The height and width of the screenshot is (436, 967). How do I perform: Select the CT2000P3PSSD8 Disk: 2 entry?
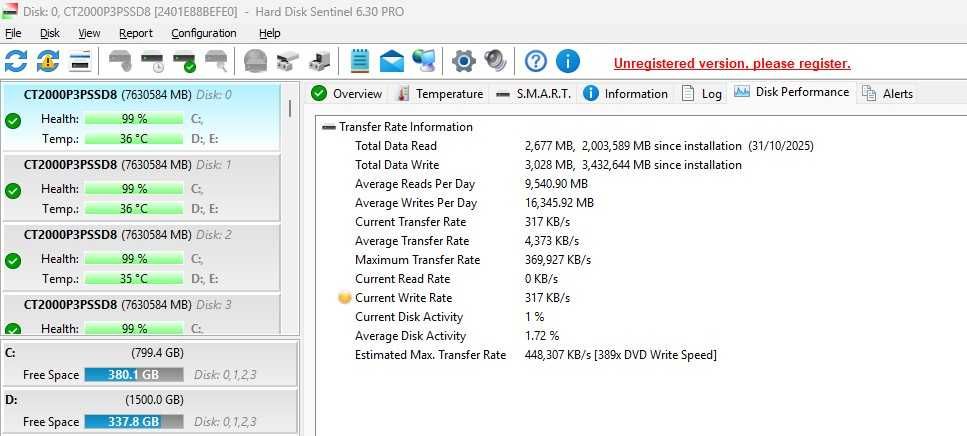pyautogui.click(x=141, y=257)
